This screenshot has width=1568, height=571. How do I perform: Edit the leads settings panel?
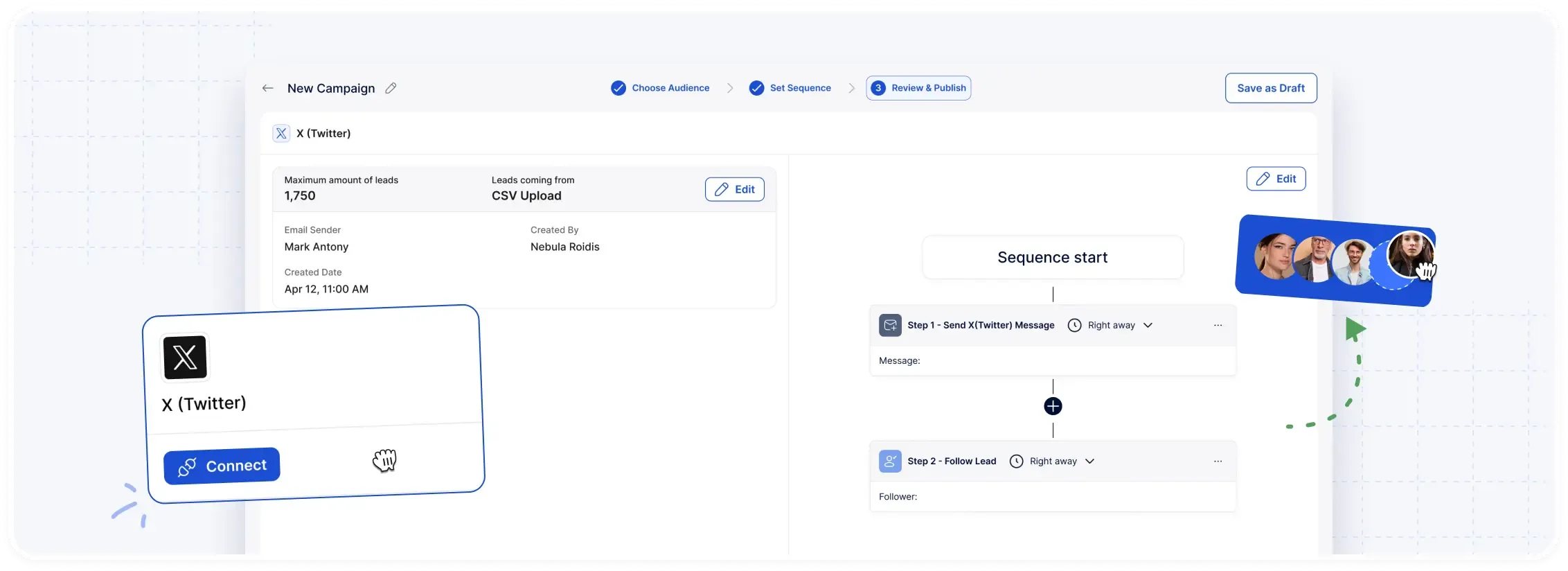734,189
